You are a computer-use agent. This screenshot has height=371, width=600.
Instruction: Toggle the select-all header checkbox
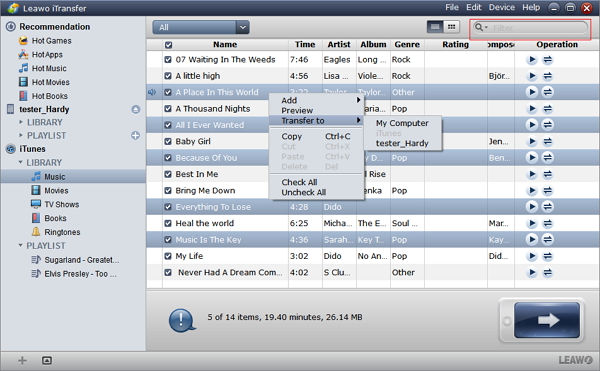tap(168, 45)
